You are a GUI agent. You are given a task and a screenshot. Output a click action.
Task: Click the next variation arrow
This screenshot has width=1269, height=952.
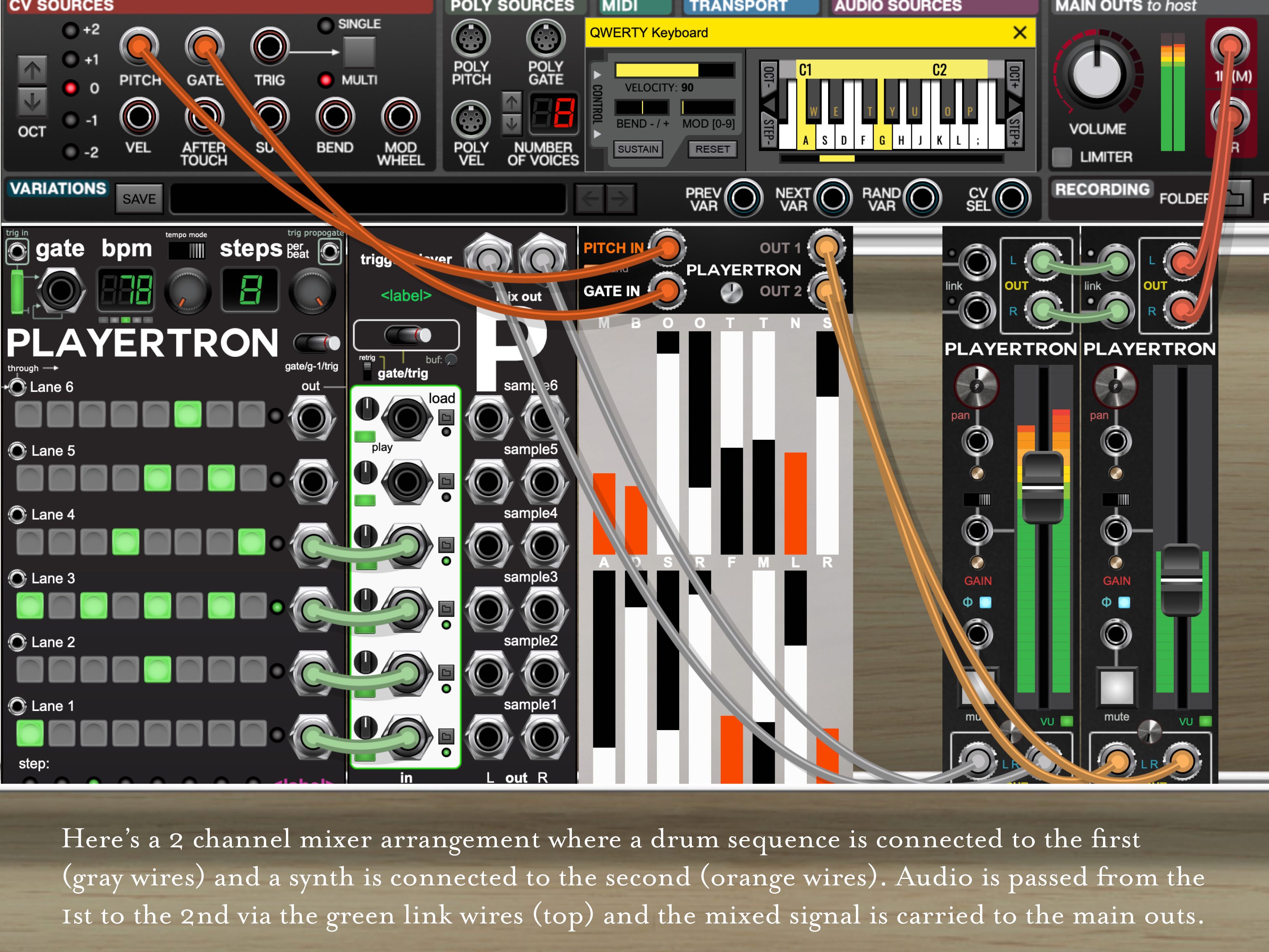[621, 199]
